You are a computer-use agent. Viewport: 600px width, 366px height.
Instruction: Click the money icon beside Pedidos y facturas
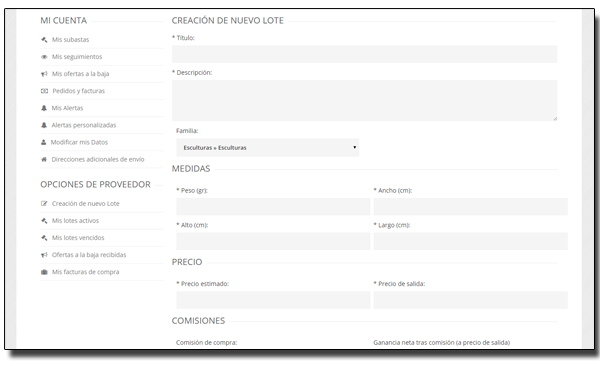coord(44,91)
